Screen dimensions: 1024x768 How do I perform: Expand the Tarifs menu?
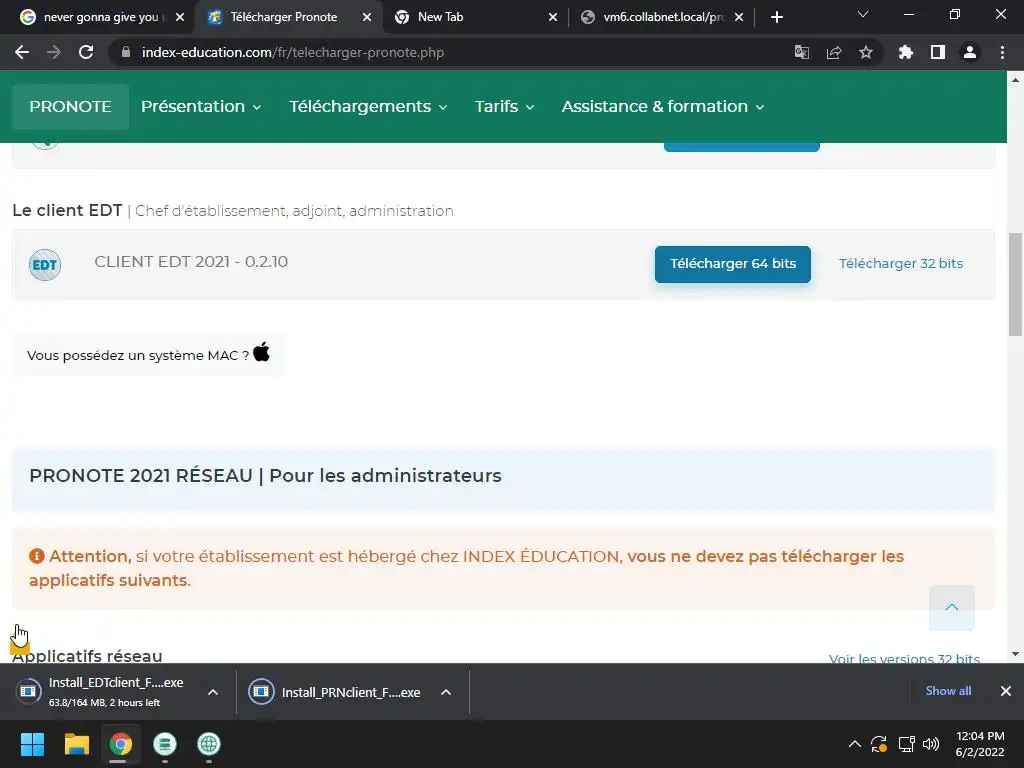click(x=504, y=106)
